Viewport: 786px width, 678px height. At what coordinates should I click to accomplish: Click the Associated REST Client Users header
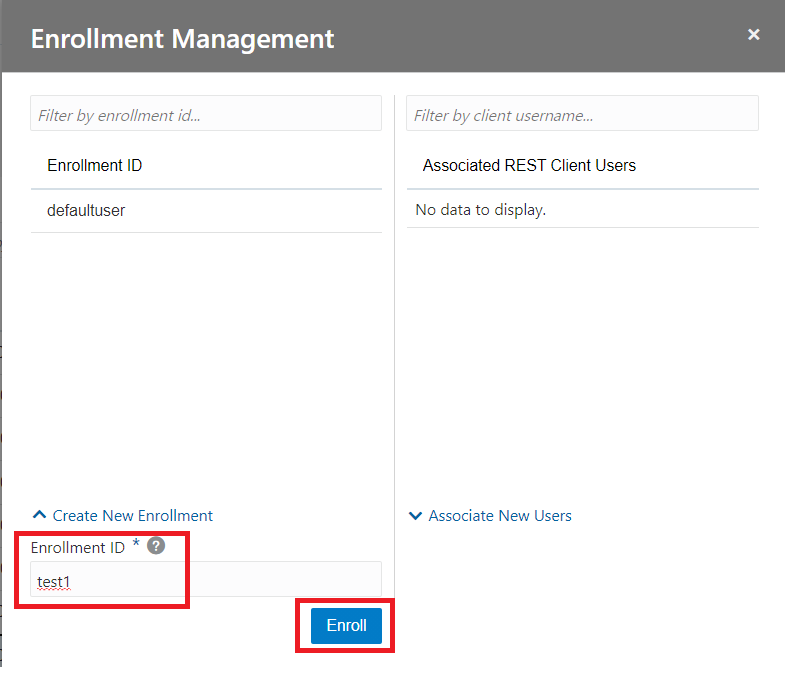529,166
